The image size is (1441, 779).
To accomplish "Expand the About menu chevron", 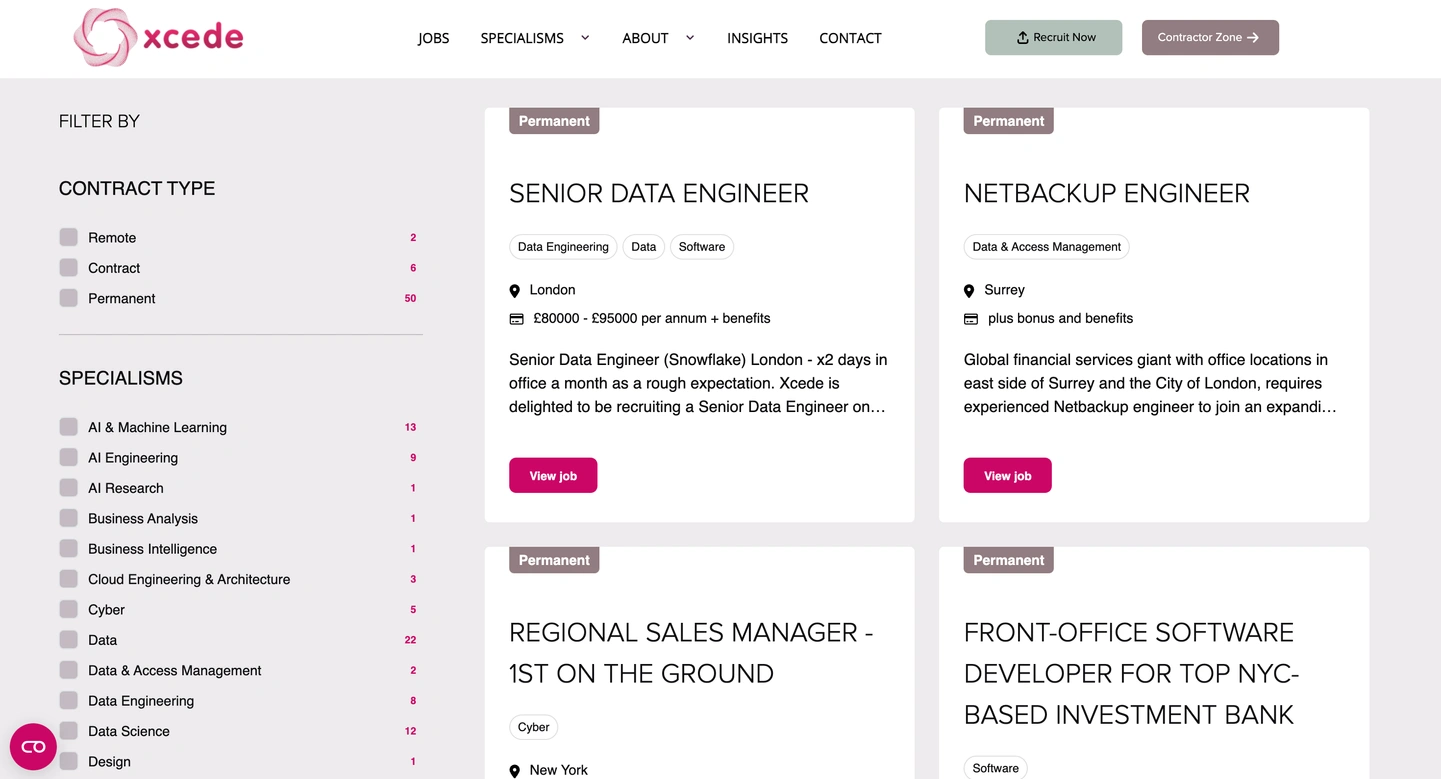I will [690, 38].
